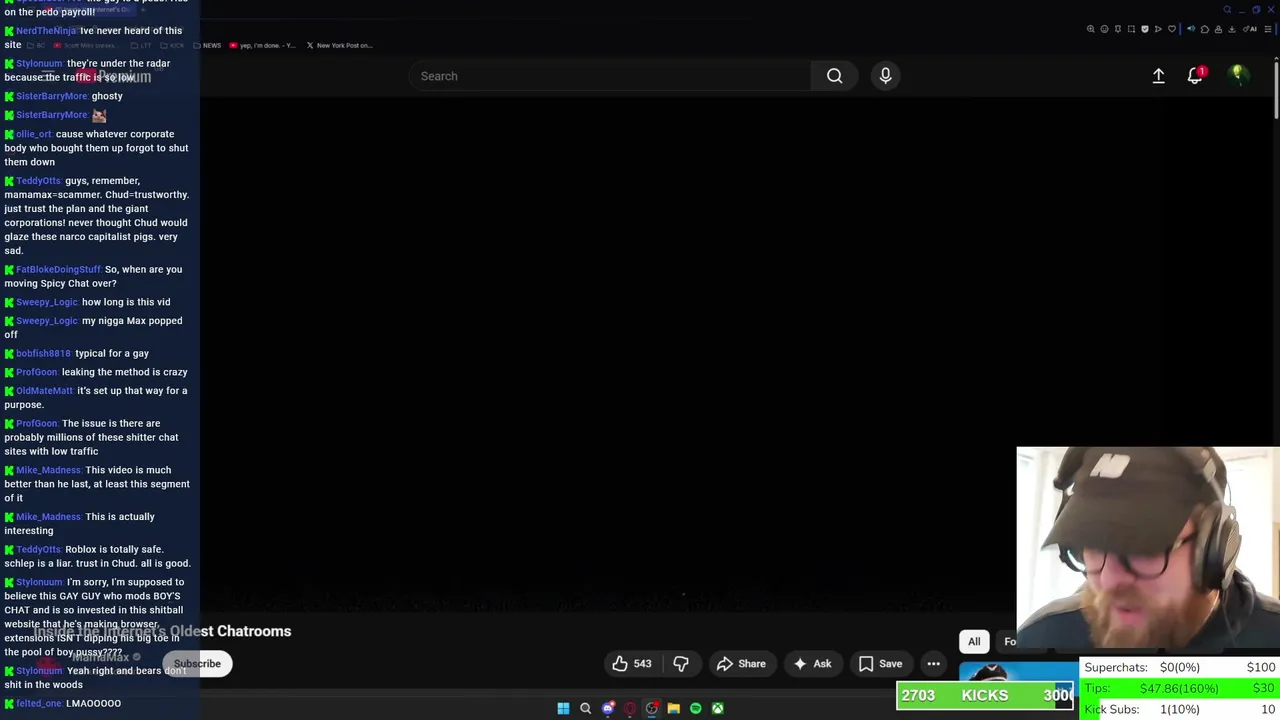Click username SisterBarryMore before 'ghosty'

pyautogui.click(x=52, y=96)
